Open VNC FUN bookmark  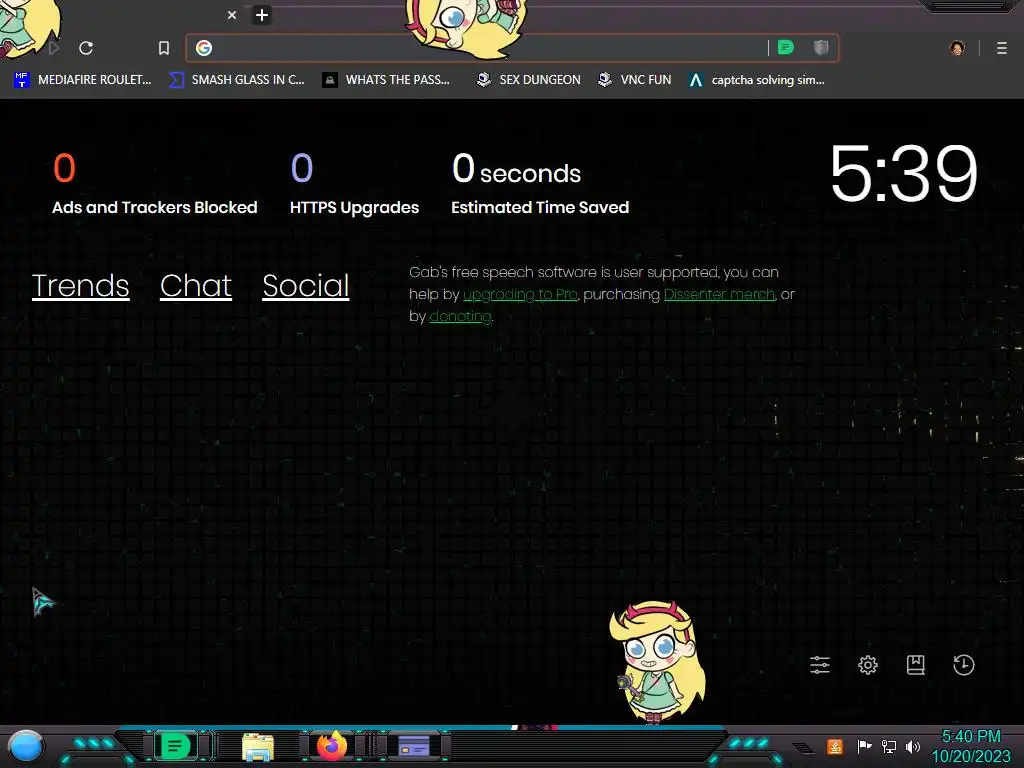(635, 80)
